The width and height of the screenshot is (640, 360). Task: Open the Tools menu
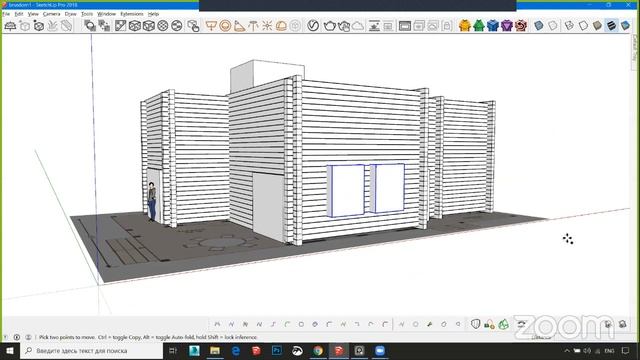pos(87,14)
